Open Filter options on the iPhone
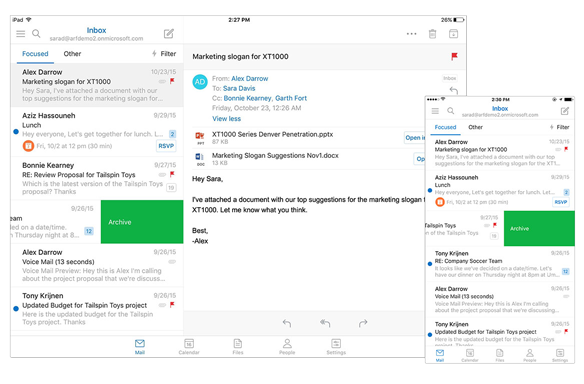 (560, 127)
